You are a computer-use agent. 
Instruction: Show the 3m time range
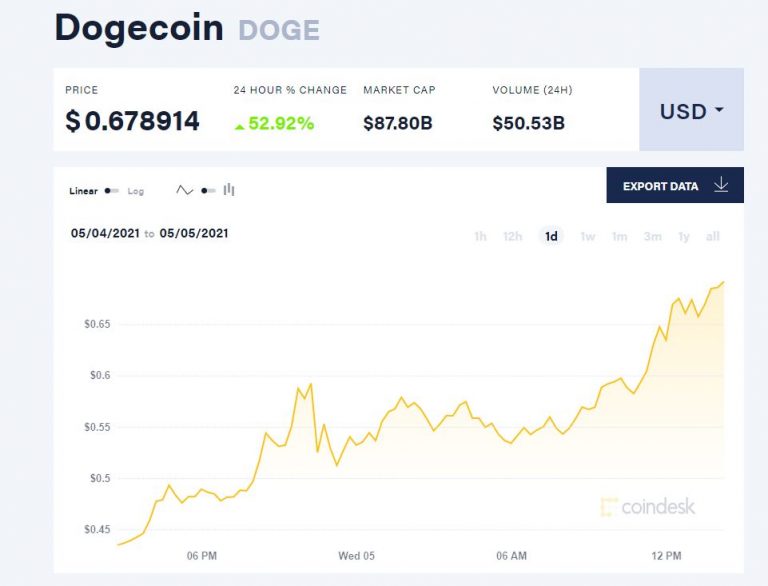click(652, 237)
